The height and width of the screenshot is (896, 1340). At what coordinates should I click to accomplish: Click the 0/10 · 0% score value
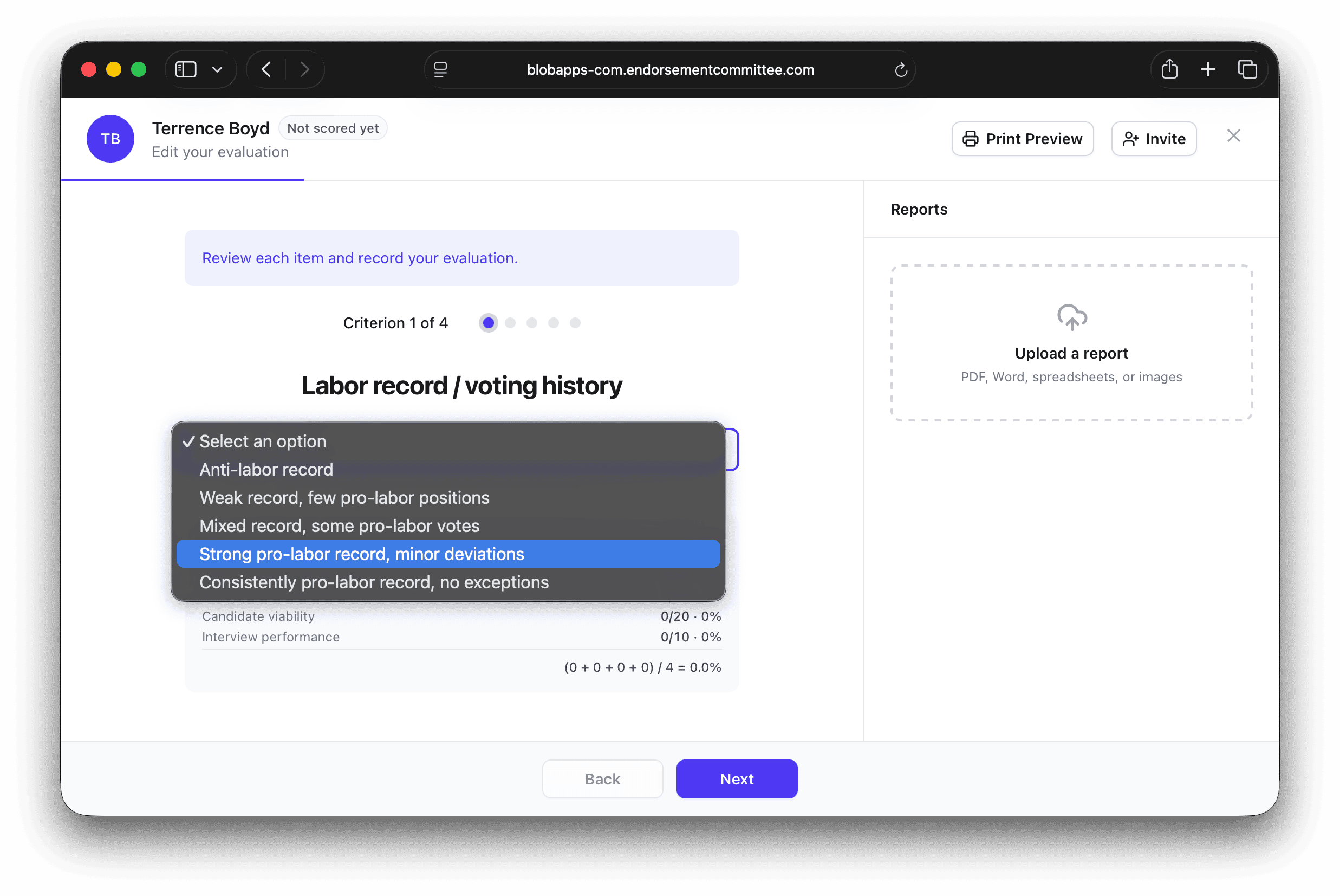point(691,637)
